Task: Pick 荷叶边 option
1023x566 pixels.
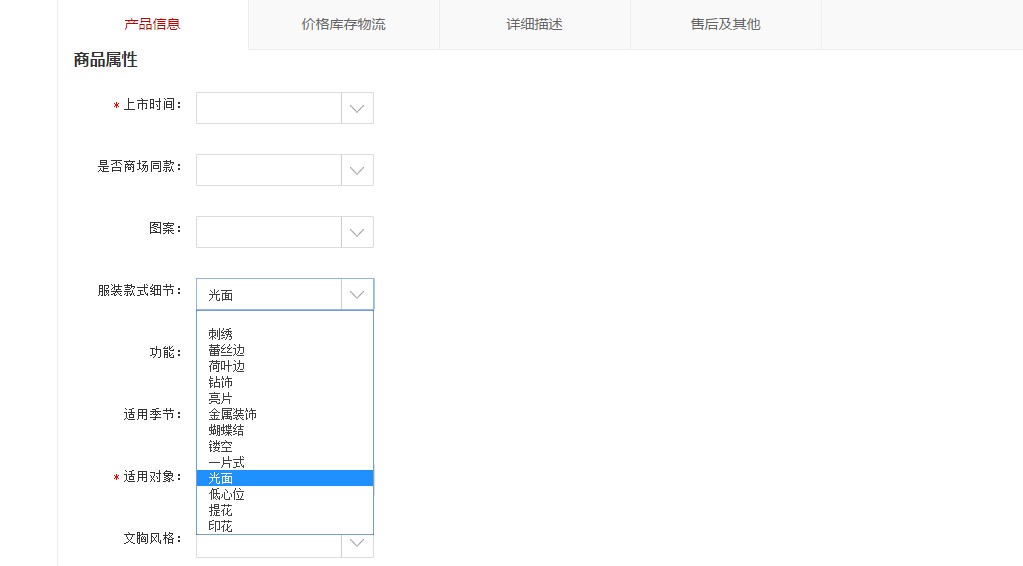Action: click(285, 366)
